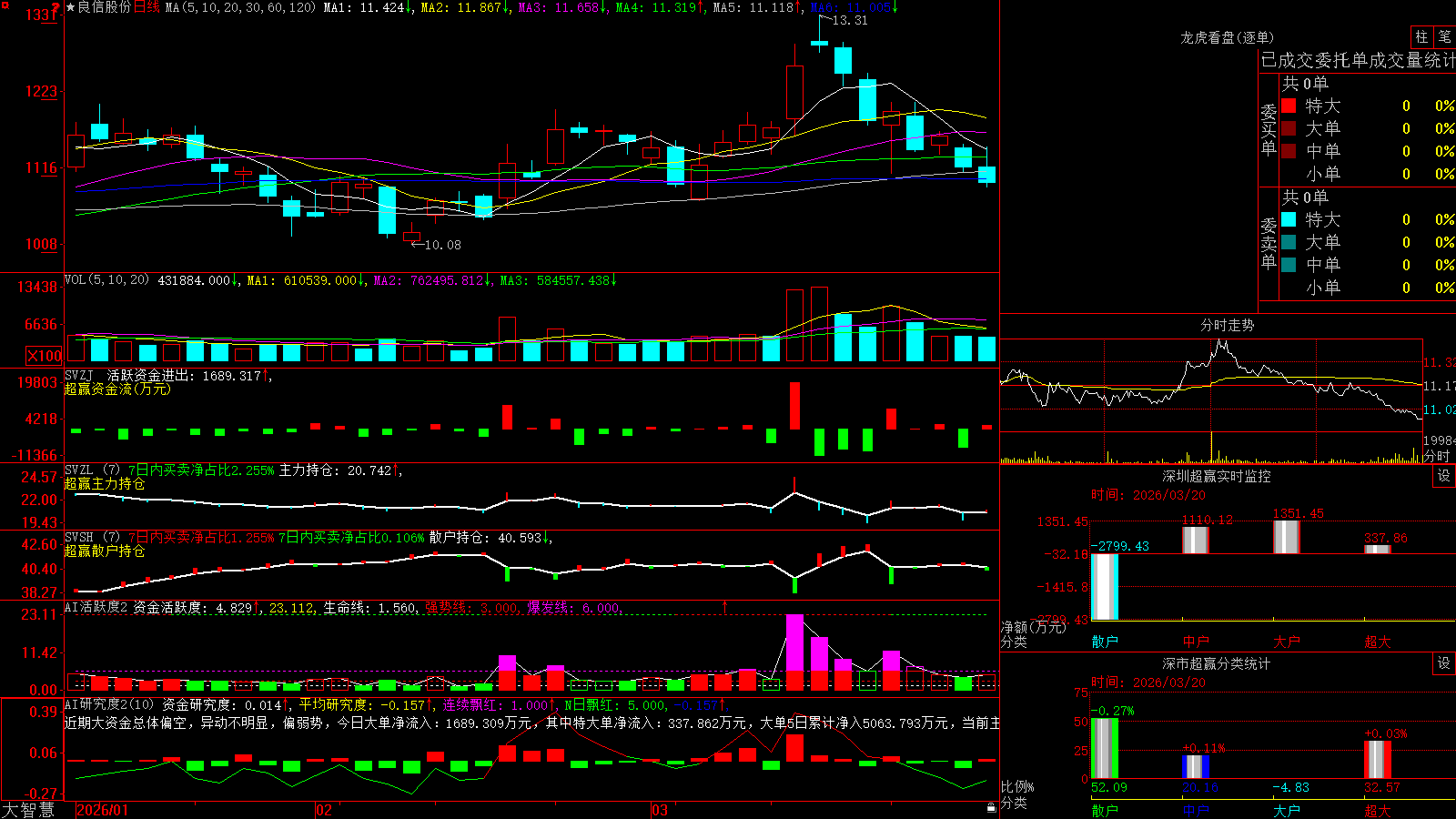Viewport: 1456px width, 819px height.
Task: Open 设 settings for 深市超赢分类统计
Action: coord(1444,663)
